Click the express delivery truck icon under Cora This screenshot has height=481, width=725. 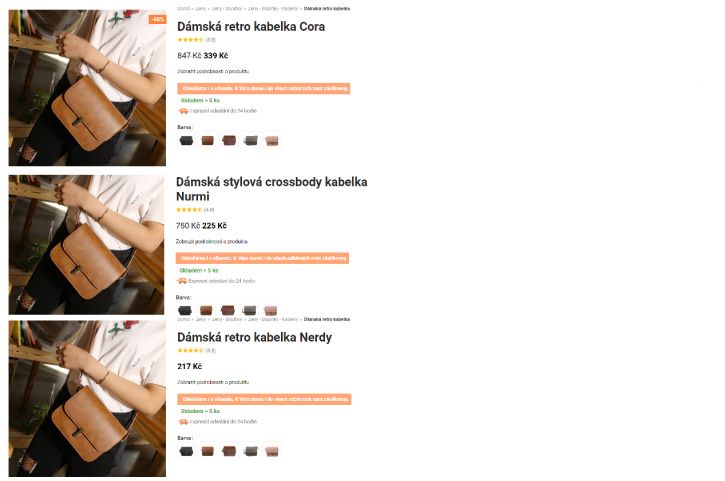[184, 111]
